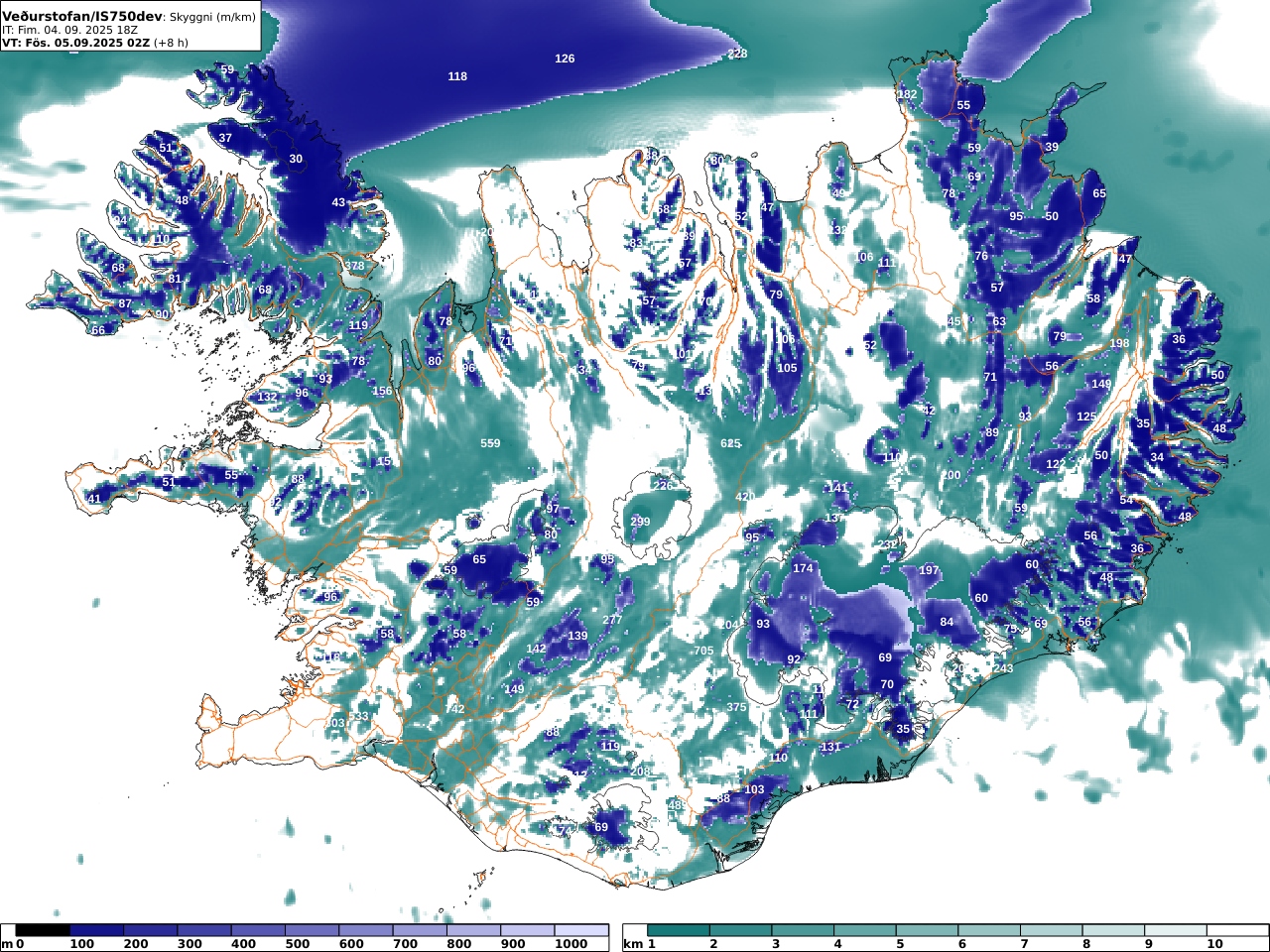Viewport: 1270px width, 952px height.
Task: Click the visibility value 559 on the map
Action: click(490, 443)
